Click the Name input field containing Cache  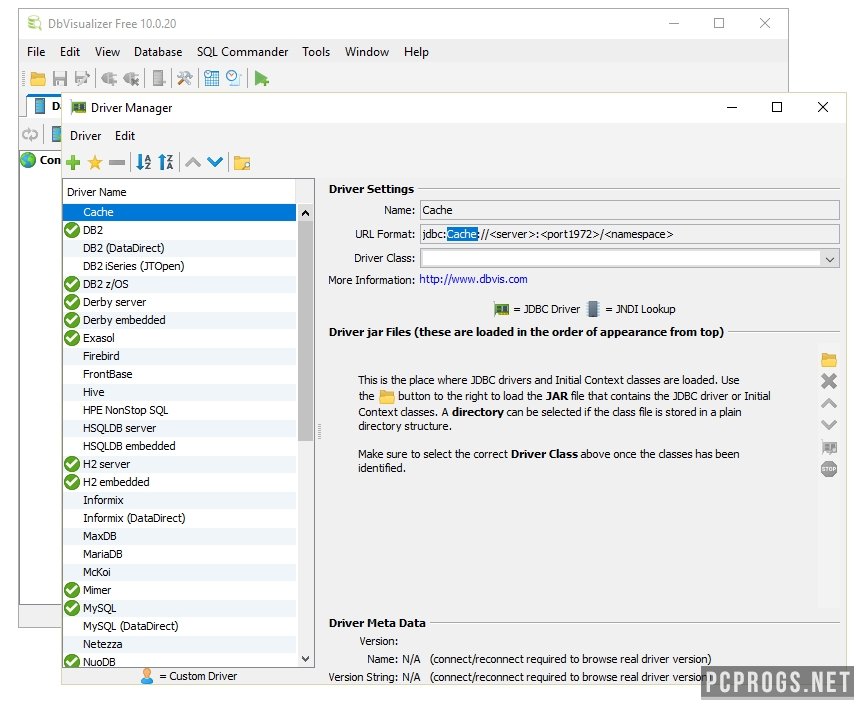629,210
